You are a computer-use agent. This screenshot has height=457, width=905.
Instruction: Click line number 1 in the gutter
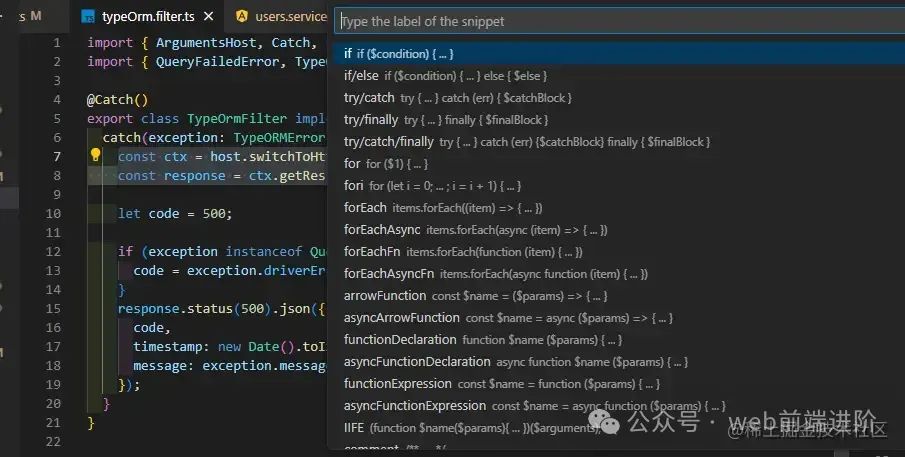pyautogui.click(x=57, y=43)
